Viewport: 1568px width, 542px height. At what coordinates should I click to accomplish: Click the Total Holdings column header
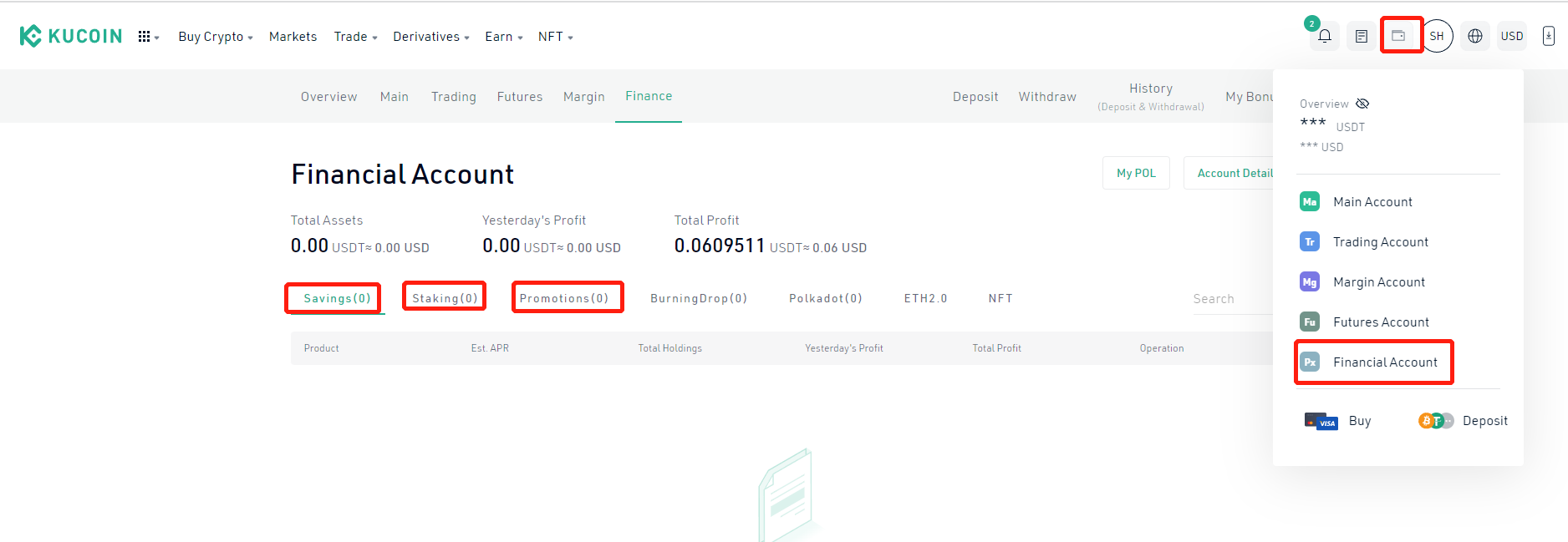click(670, 348)
